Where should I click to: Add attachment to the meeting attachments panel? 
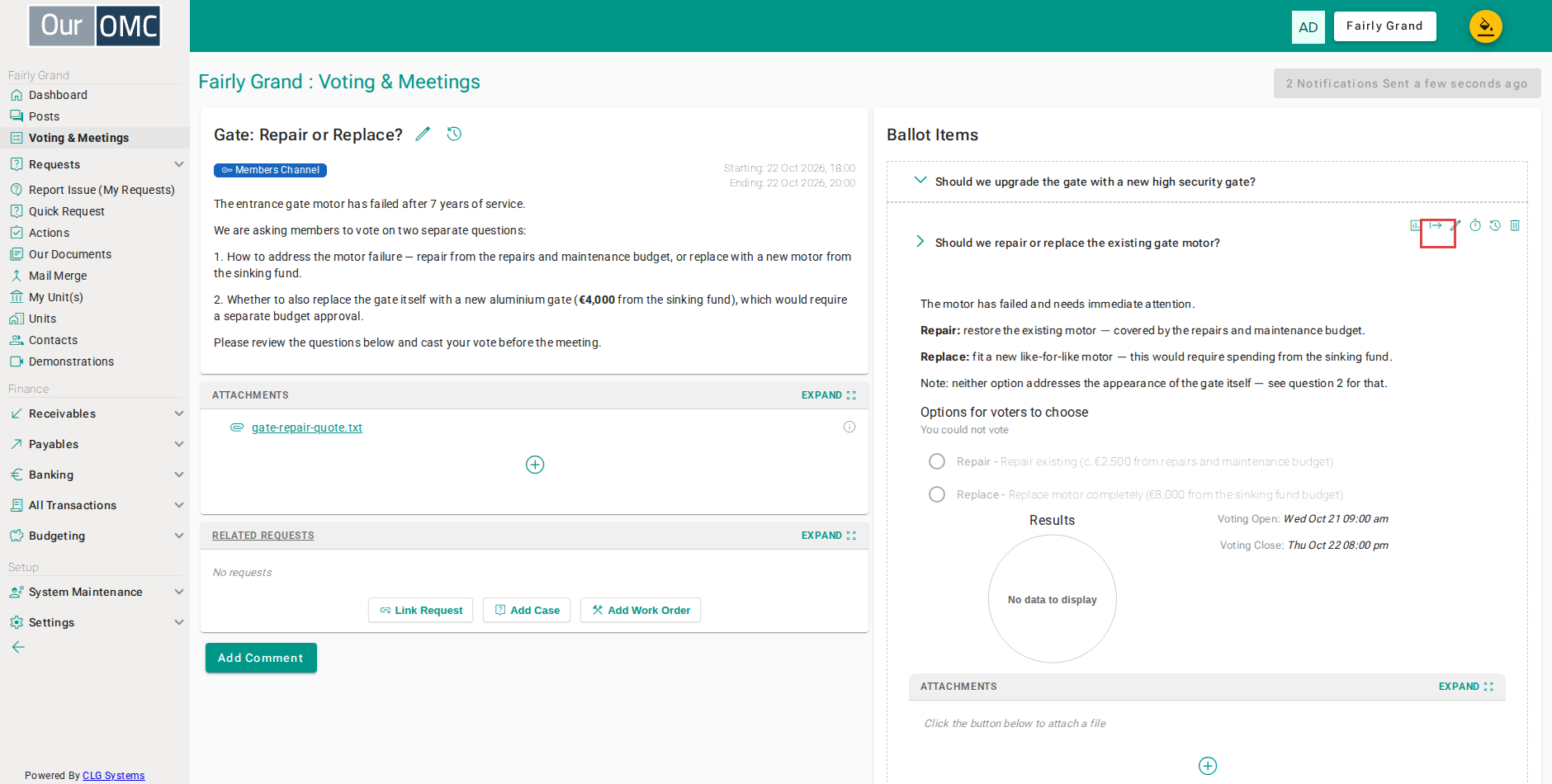(x=535, y=465)
